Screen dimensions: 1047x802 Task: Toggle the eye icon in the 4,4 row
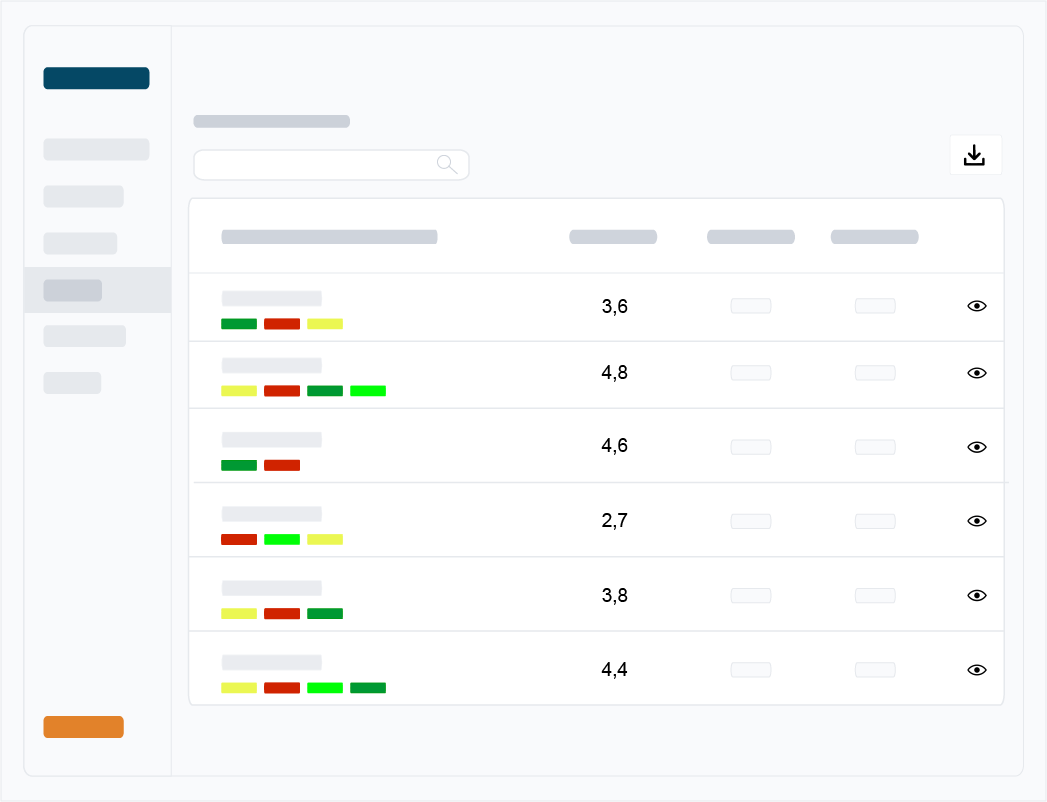[976, 670]
